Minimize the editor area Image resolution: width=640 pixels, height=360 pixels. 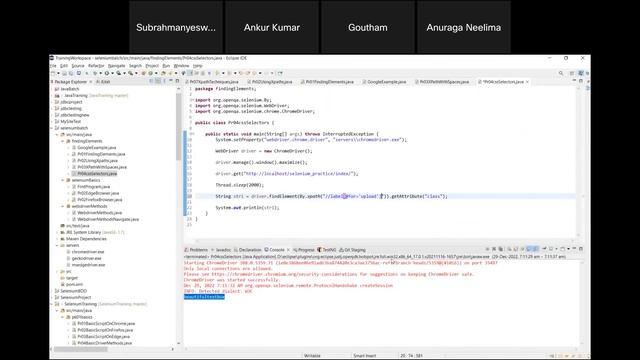[574, 81]
